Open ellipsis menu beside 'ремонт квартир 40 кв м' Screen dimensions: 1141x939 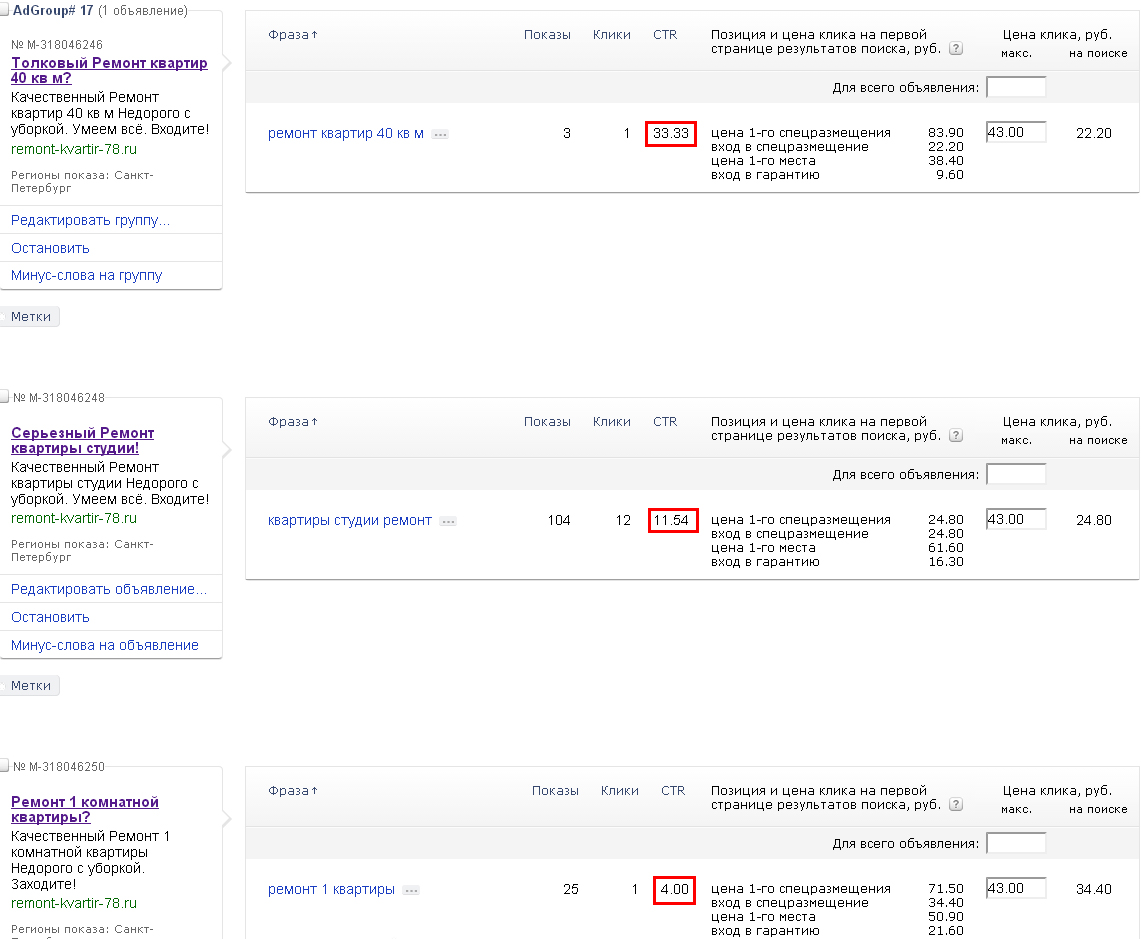[440, 134]
